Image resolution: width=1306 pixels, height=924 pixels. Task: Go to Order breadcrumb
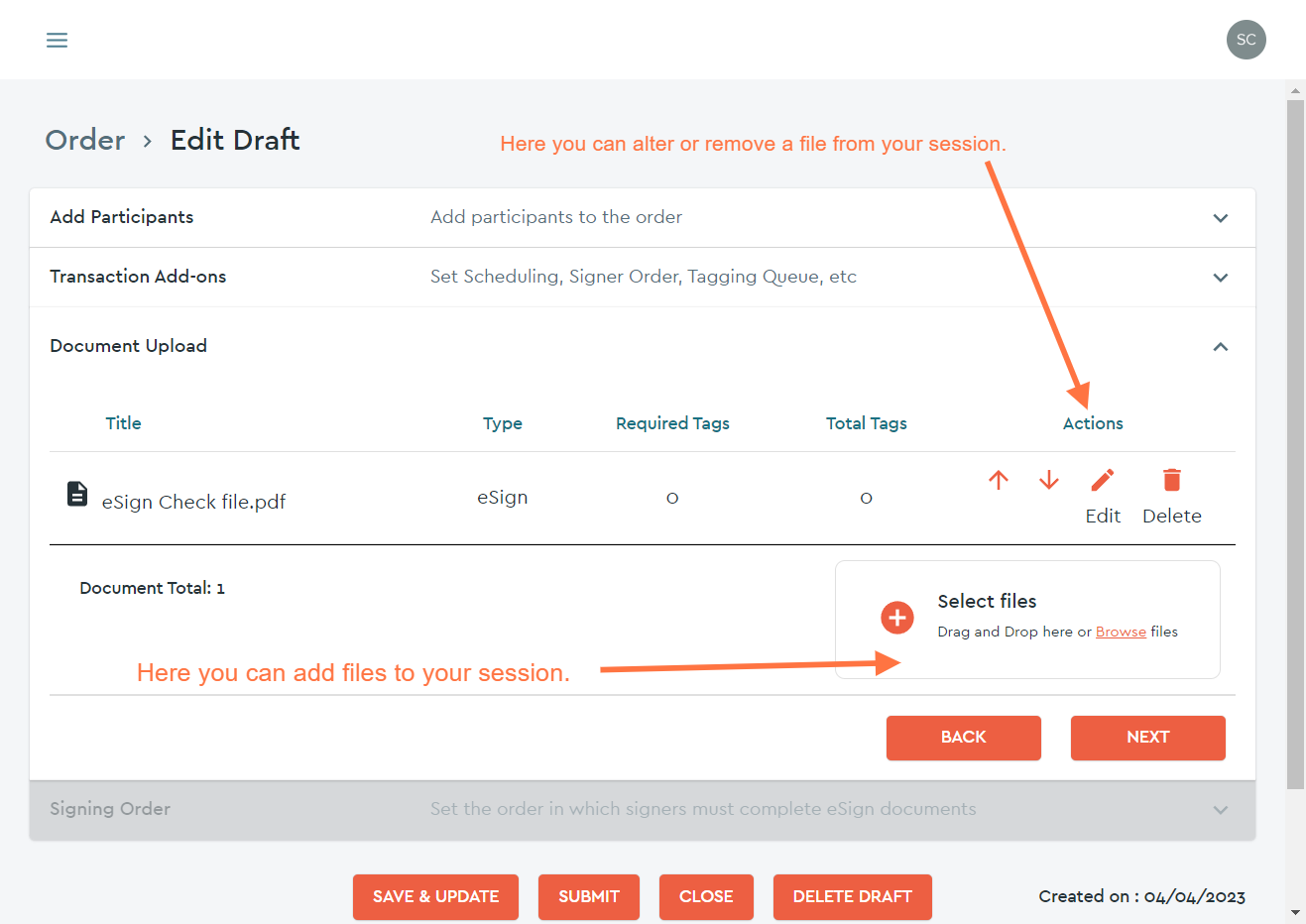click(x=85, y=140)
